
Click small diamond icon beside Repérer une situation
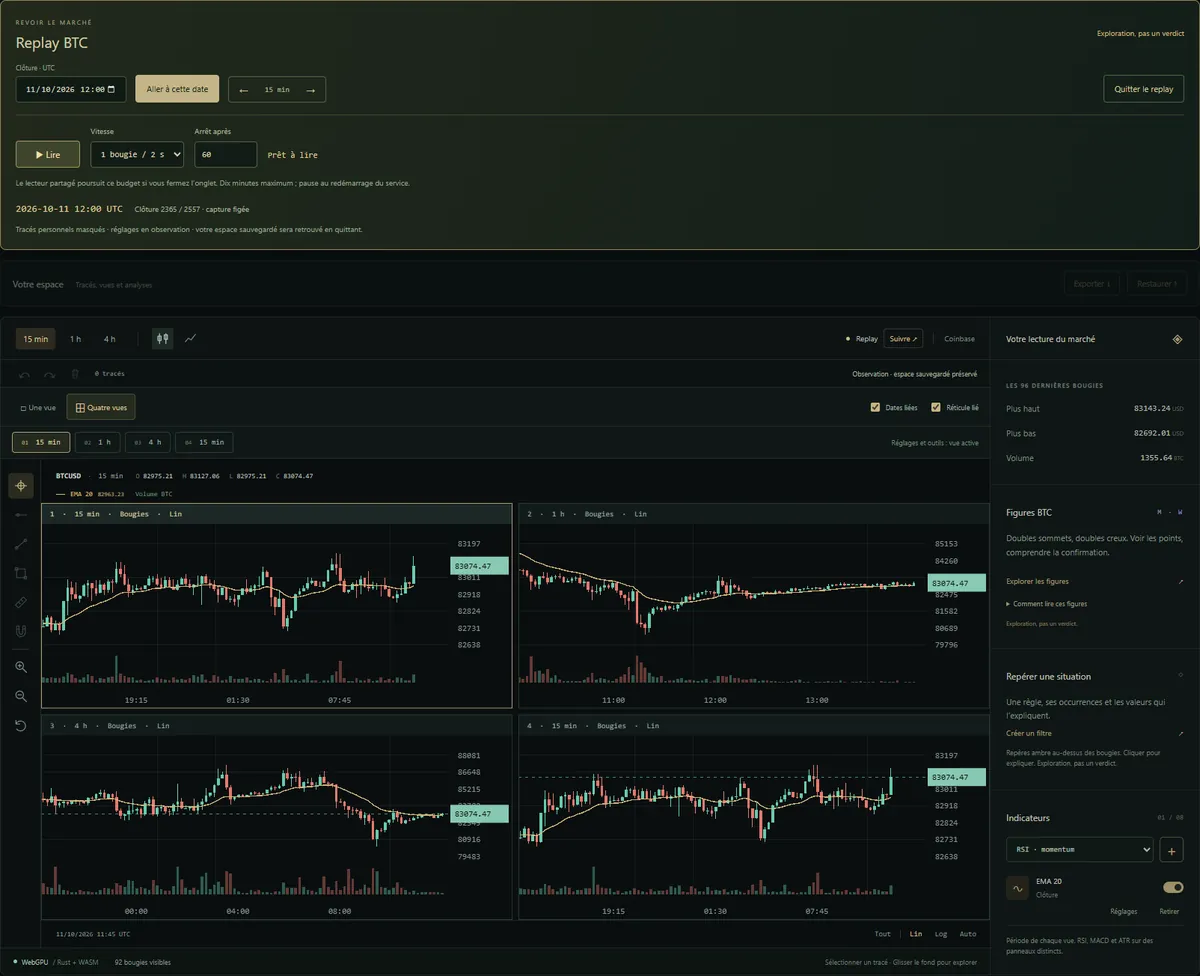[x=1180, y=676]
